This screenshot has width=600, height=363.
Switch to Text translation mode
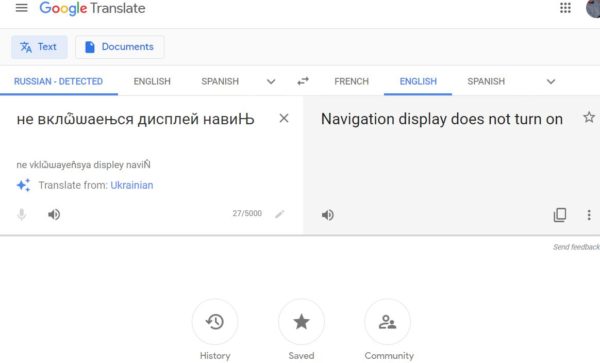click(39, 47)
